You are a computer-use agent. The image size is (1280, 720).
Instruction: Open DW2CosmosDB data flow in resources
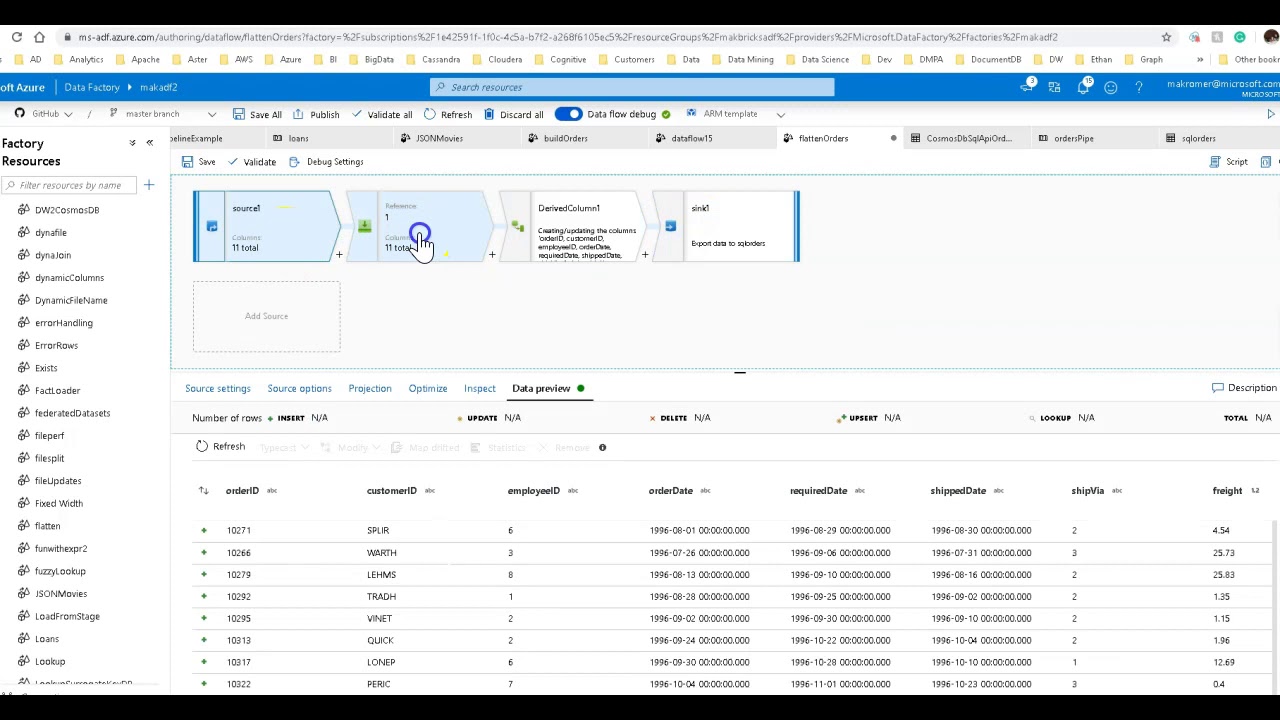[67, 210]
